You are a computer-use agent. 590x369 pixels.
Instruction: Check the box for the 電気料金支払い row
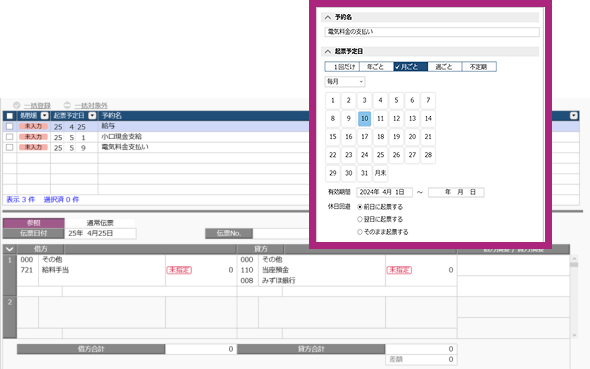10,147
